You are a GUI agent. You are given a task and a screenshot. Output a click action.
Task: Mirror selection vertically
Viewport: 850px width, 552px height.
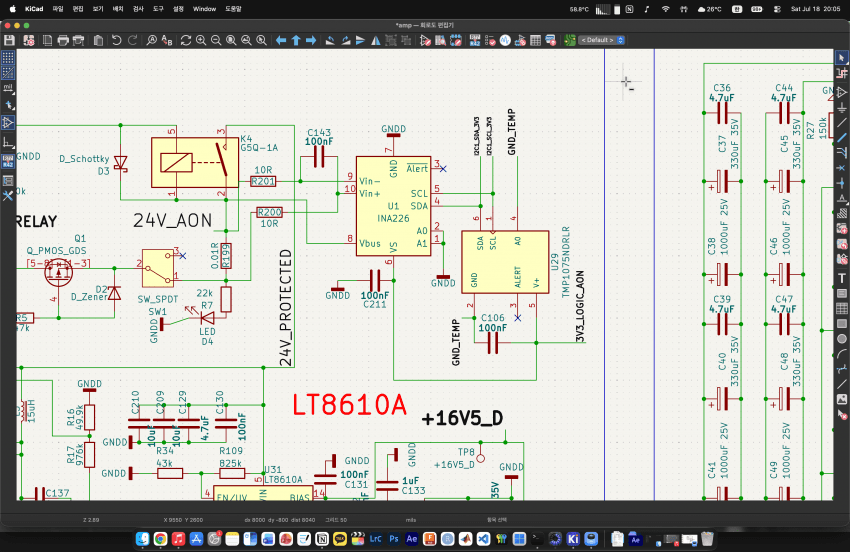360,40
